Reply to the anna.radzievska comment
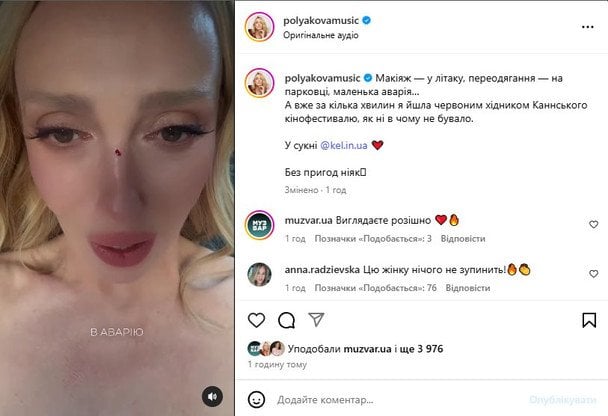This screenshot has width=608, height=416. tap(468, 288)
